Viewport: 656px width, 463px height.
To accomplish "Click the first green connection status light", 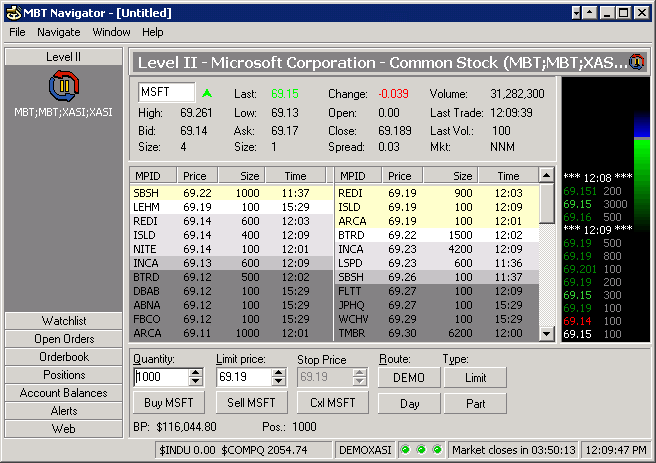I will pos(405,450).
